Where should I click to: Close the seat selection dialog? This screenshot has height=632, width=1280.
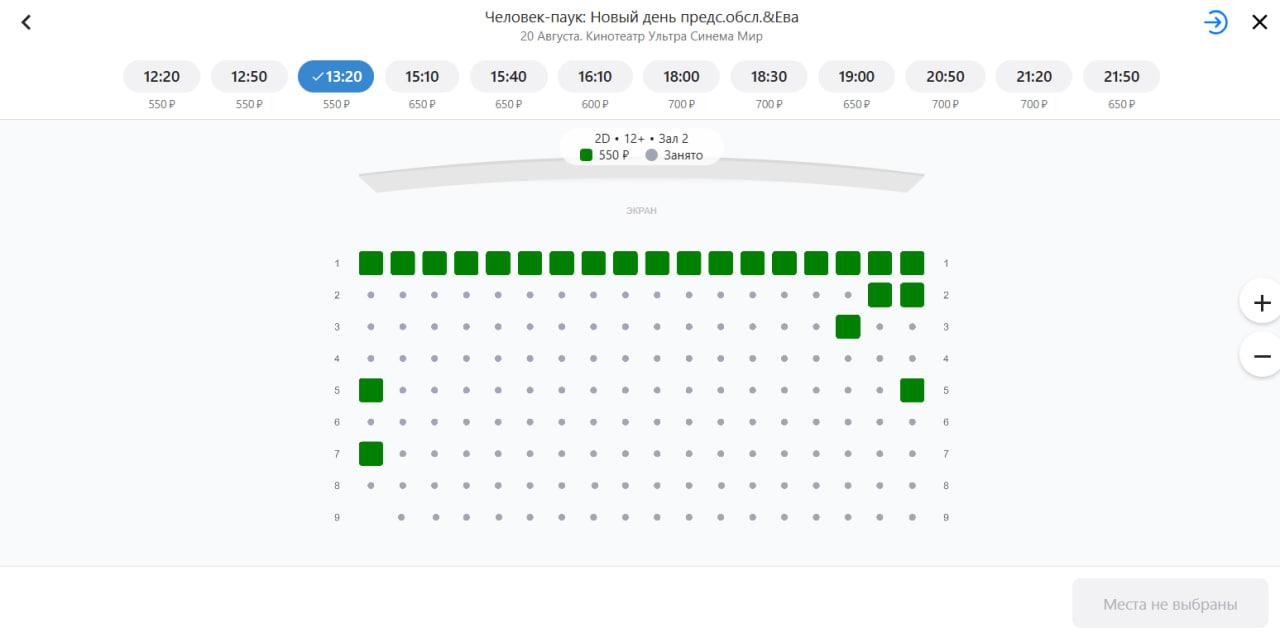(1260, 22)
